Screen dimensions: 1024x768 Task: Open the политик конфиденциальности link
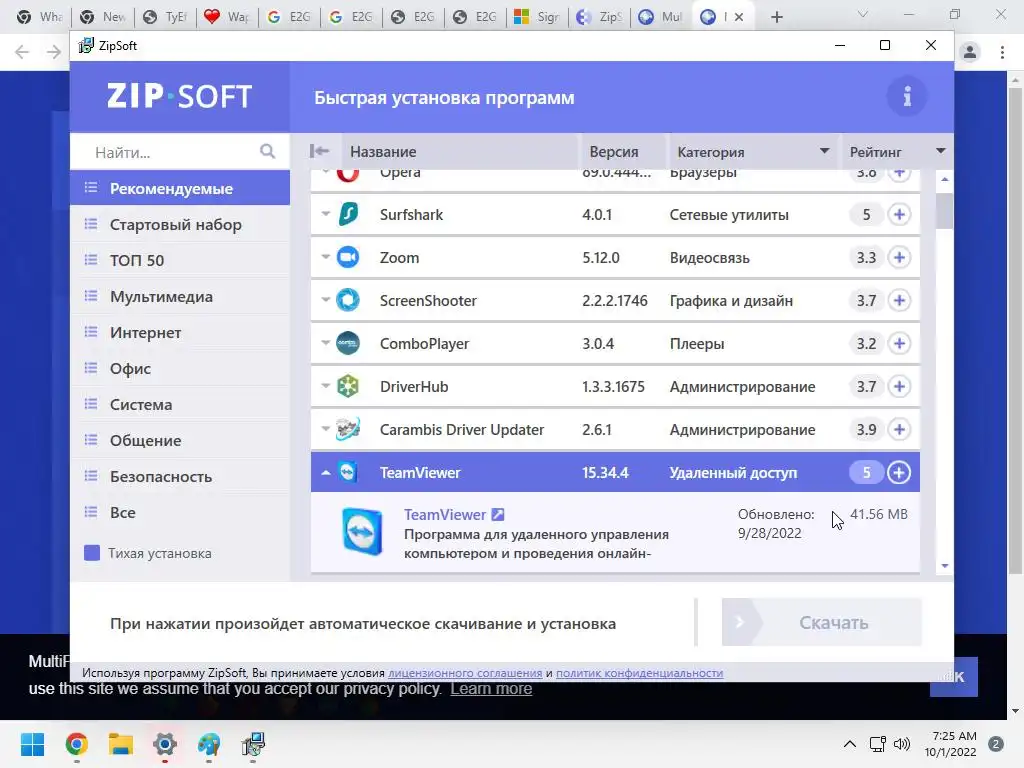pos(639,673)
